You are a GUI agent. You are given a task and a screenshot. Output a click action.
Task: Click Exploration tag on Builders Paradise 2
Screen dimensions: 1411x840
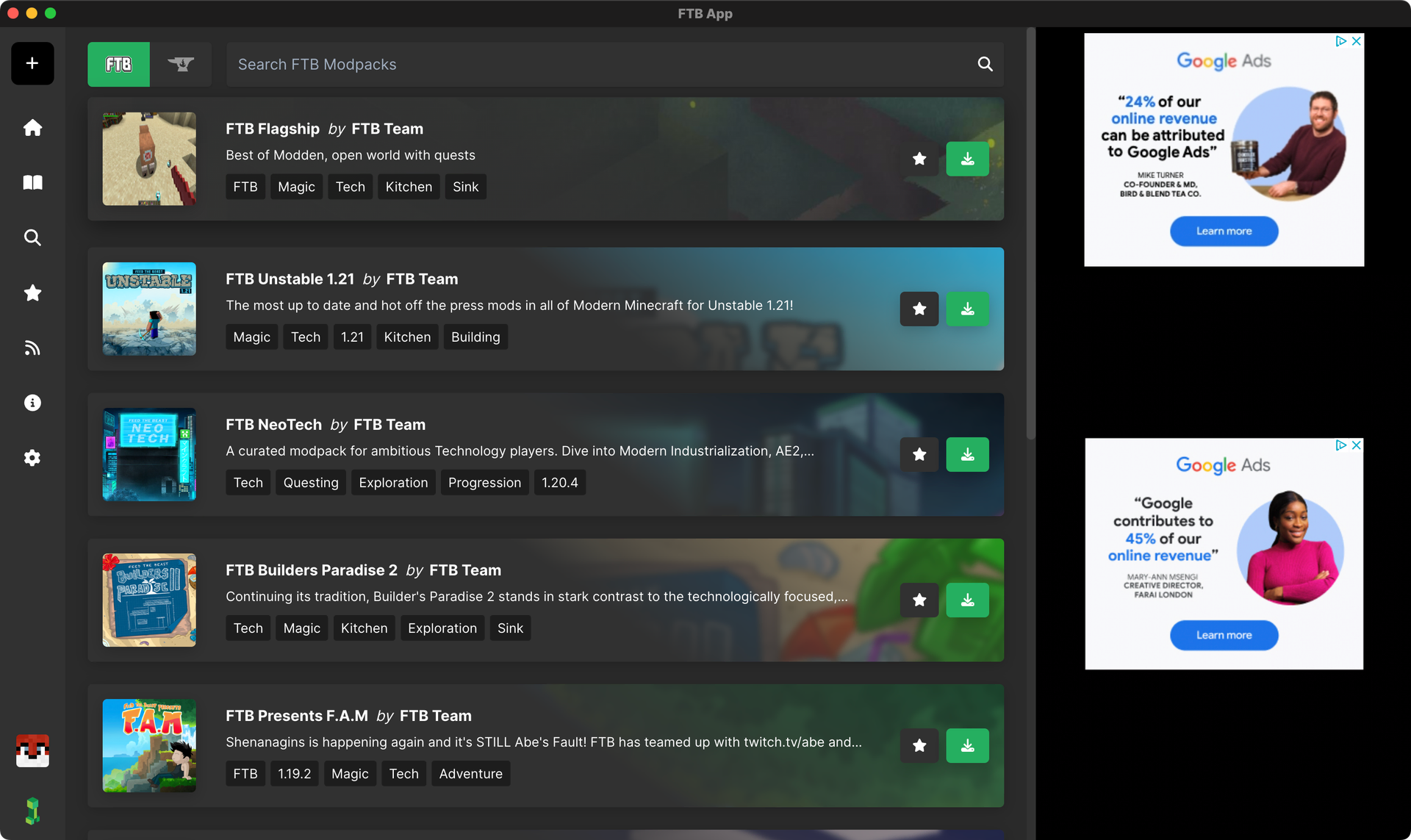(x=442, y=628)
